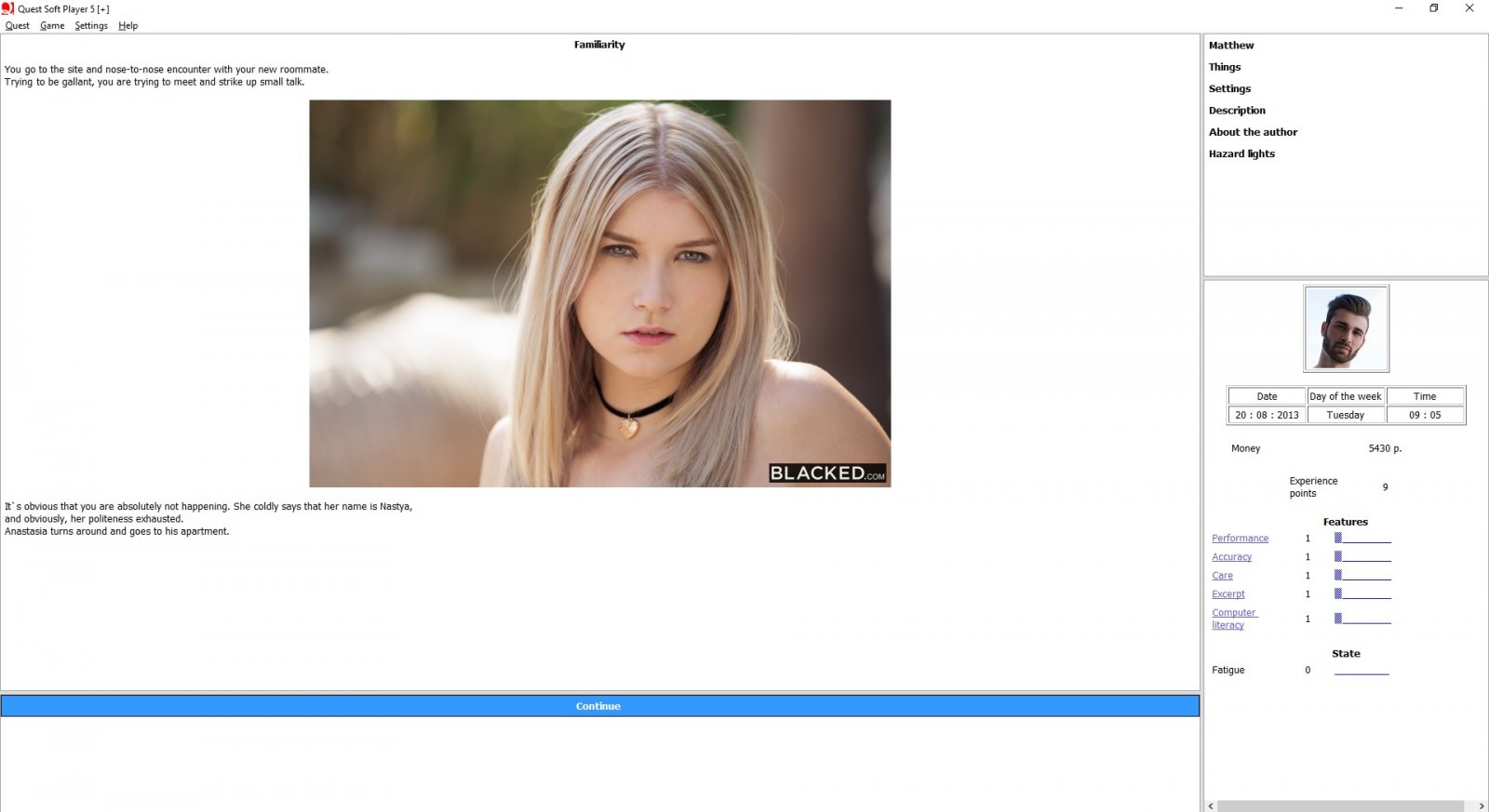This screenshot has height=812, width=1489.
Task: Select Description in the side panel
Action: 1237,111
